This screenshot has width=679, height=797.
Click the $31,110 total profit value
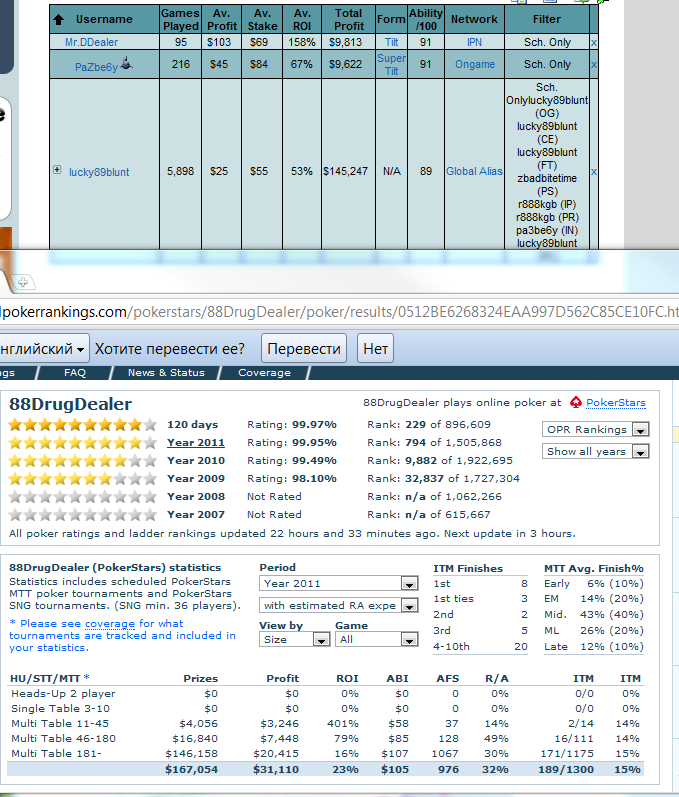(276, 770)
